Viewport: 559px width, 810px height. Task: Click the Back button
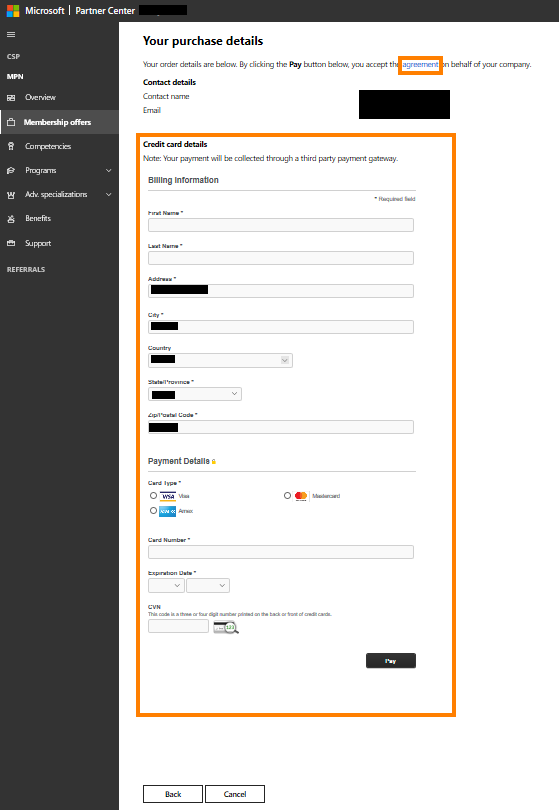tap(173, 794)
